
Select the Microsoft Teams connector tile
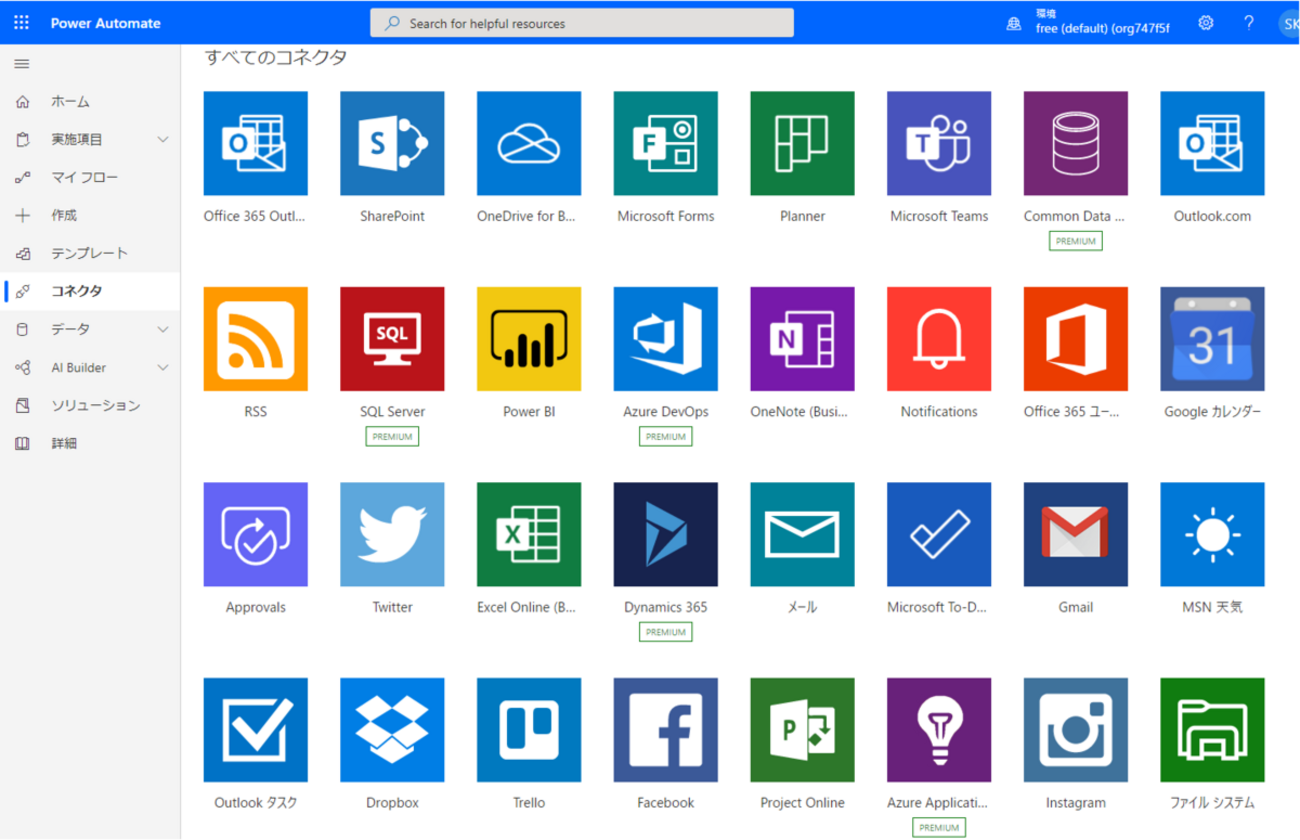click(x=939, y=144)
